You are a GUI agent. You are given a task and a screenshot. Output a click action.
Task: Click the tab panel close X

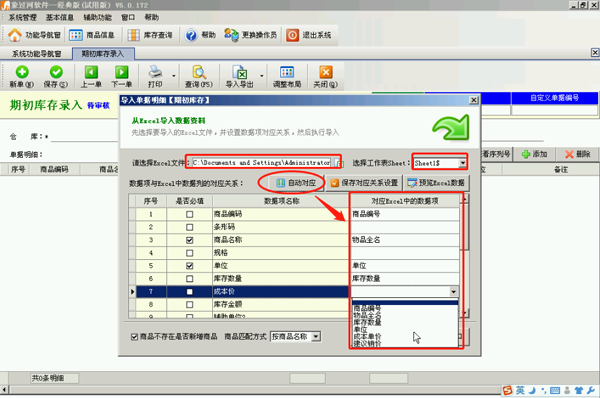pyautogui.click(x=595, y=52)
